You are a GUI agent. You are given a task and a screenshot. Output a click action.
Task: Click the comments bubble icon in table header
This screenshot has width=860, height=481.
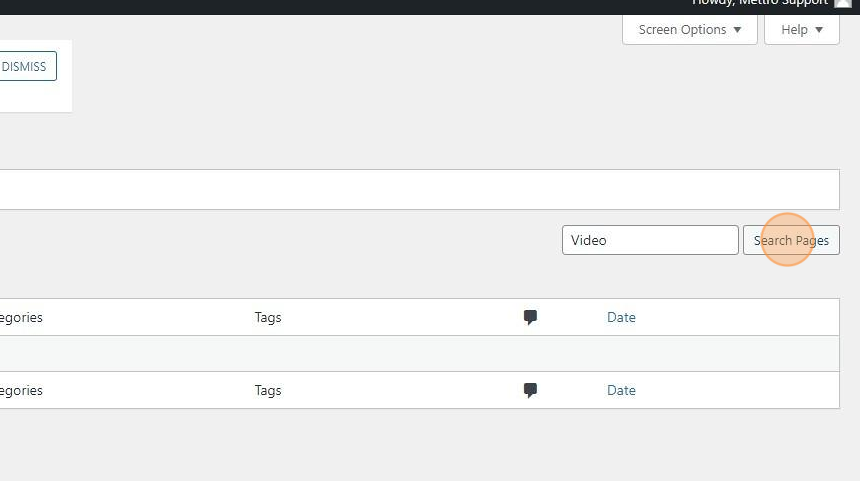pyautogui.click(x=530, y=317)
